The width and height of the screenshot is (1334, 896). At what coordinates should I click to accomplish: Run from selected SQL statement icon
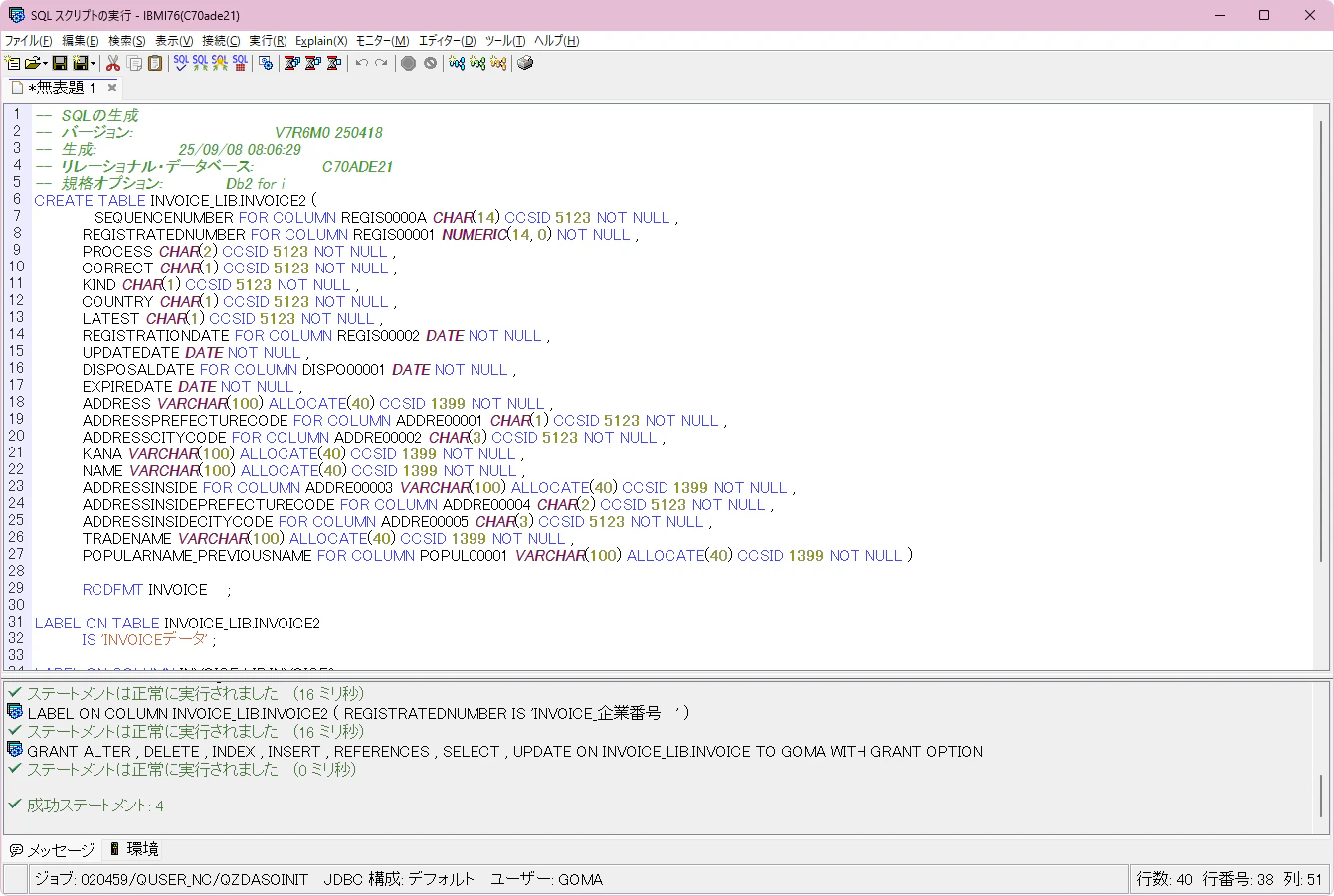tap(220, 63)
